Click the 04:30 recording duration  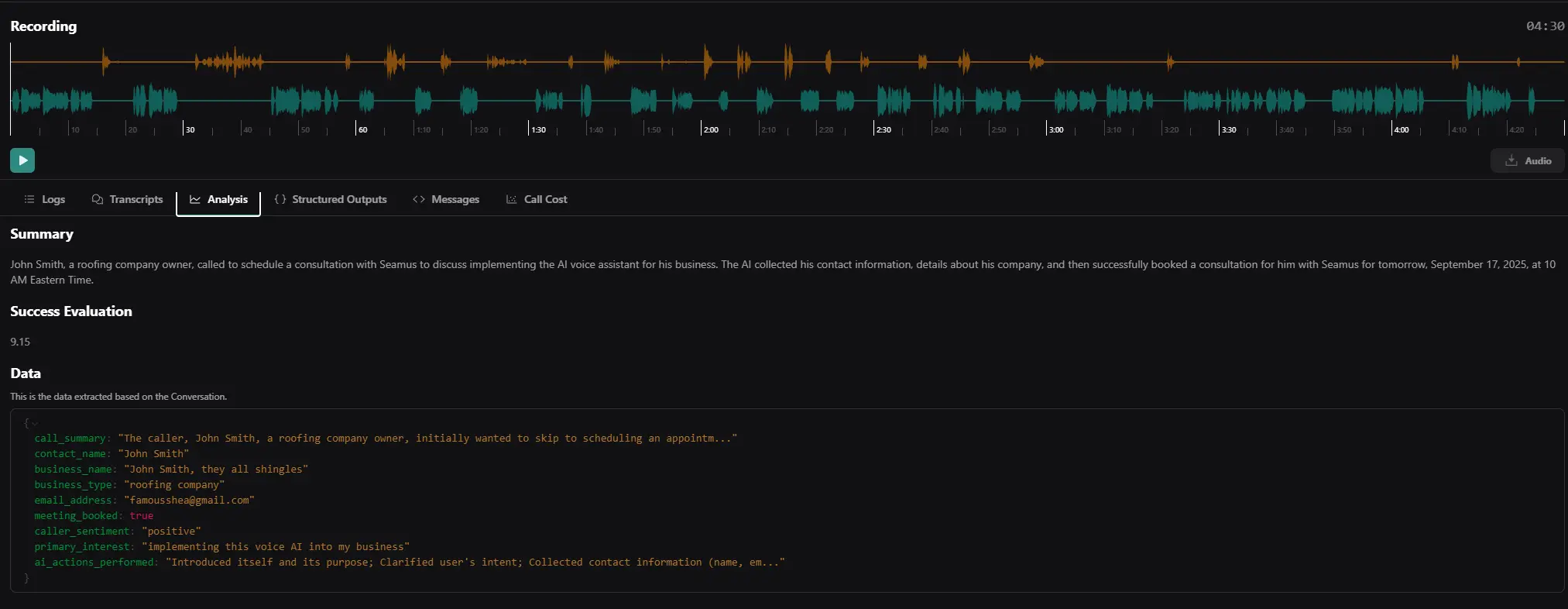[x=1545, y=26]
